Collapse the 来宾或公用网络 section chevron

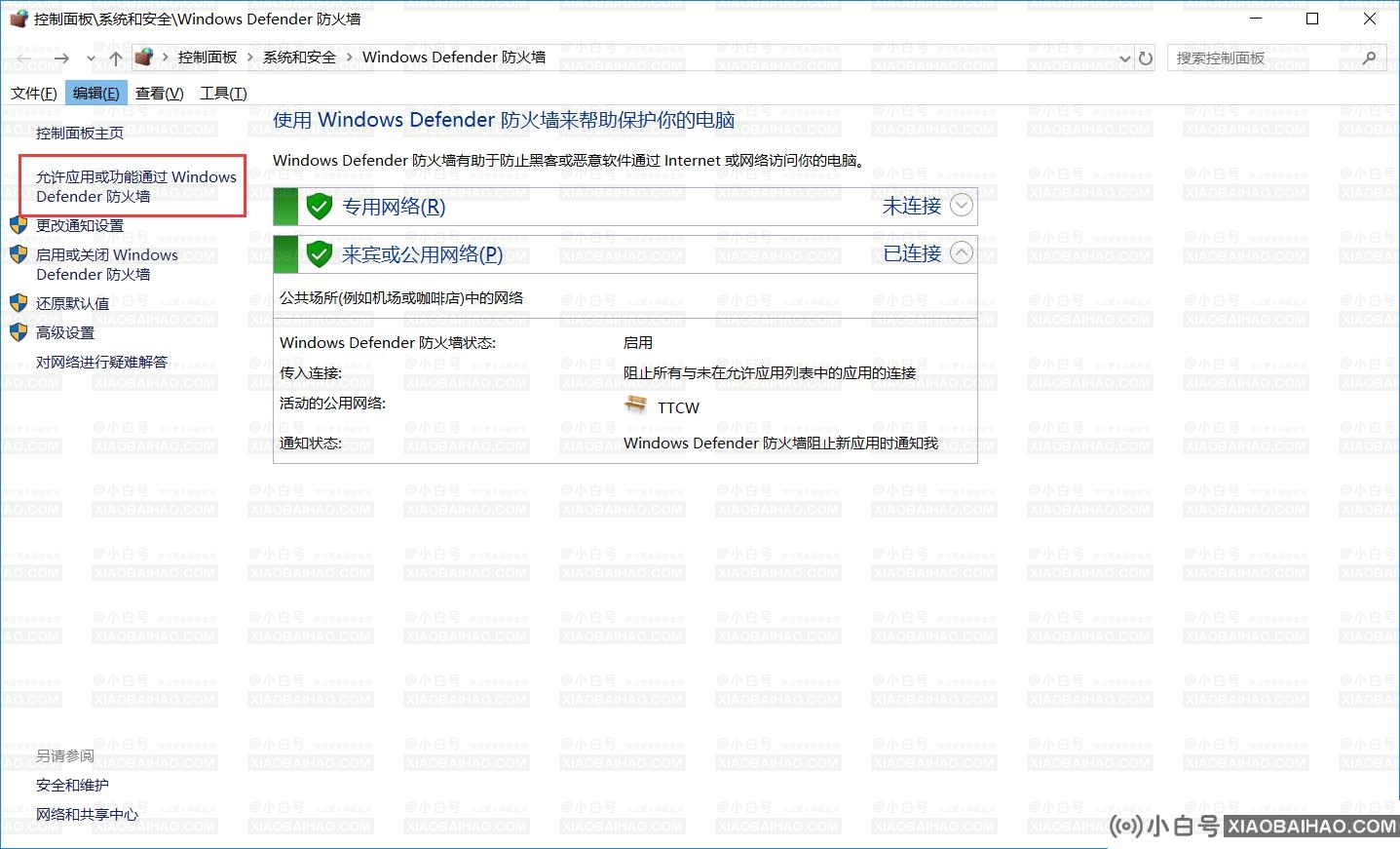click(x=962, y=253)
